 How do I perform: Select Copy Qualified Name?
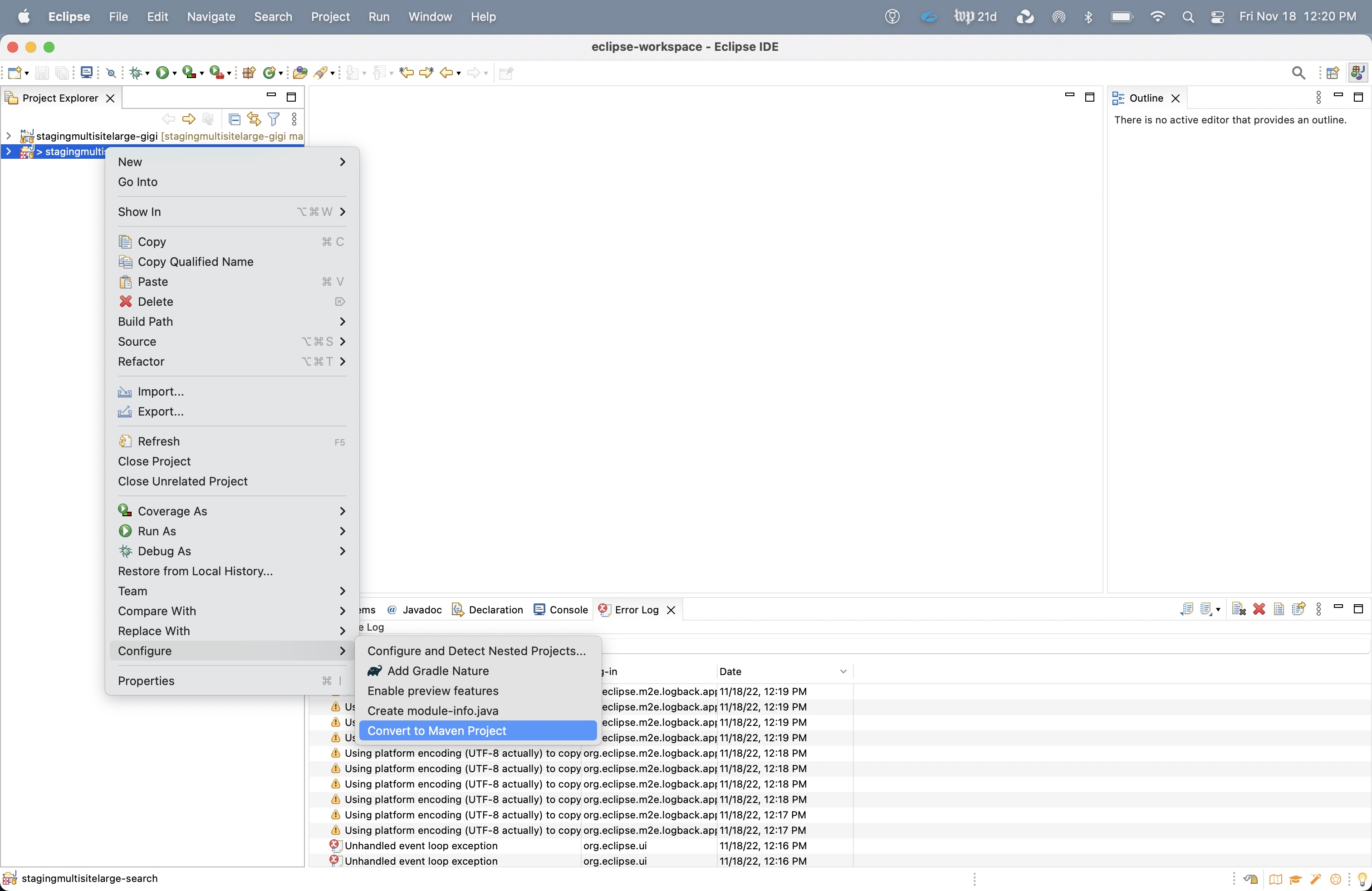tap(232, 262)
